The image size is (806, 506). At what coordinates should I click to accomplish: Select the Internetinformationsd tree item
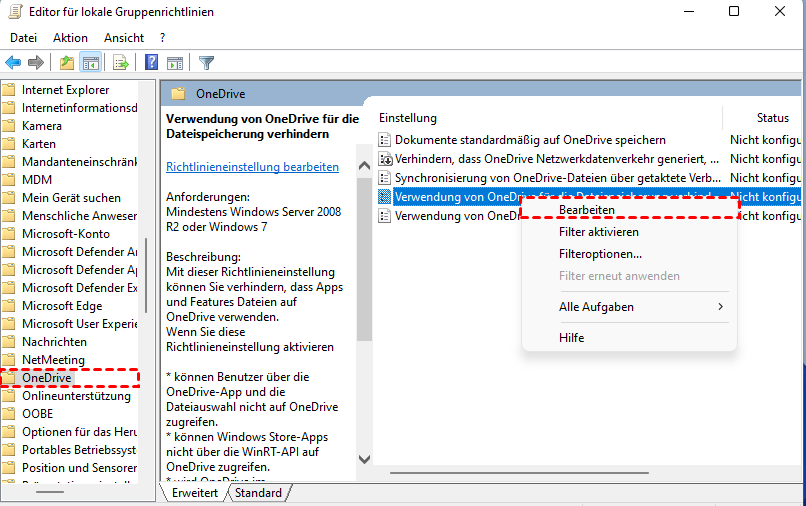pyautogui.click(x=80, y=108)
